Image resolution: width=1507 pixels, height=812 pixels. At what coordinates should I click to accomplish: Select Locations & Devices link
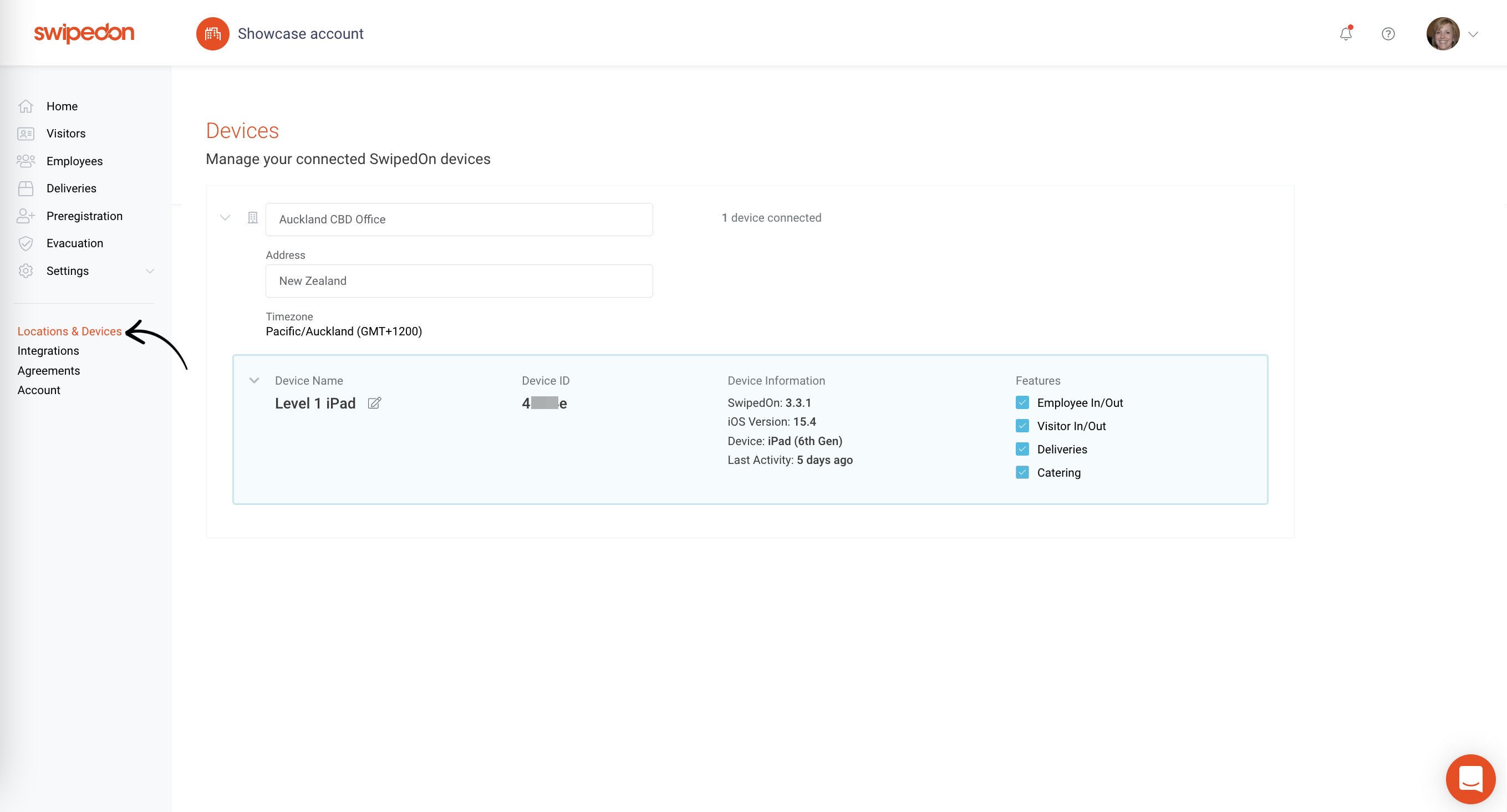tap(70, 331)
